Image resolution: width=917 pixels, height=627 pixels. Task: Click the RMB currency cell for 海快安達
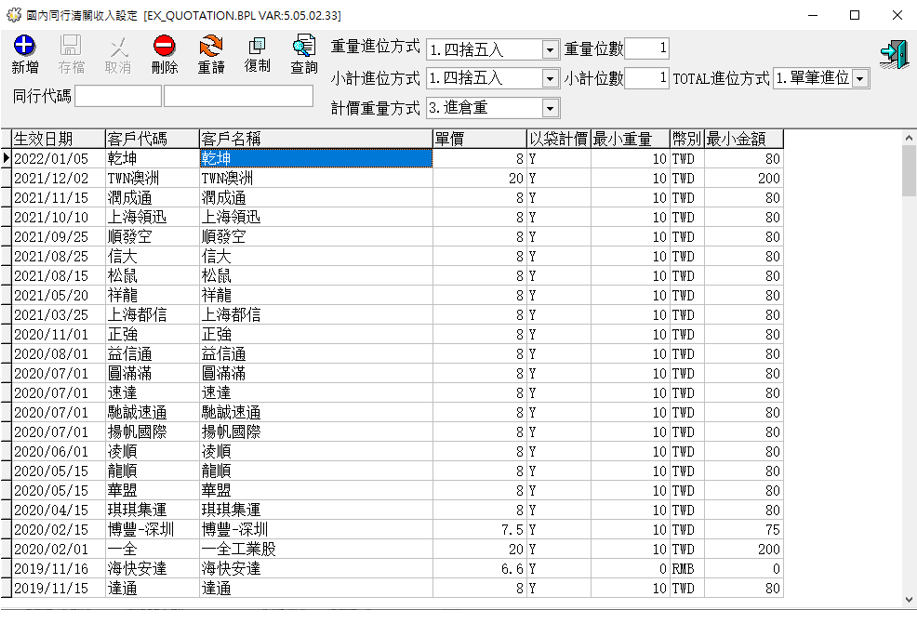(685, 568)
